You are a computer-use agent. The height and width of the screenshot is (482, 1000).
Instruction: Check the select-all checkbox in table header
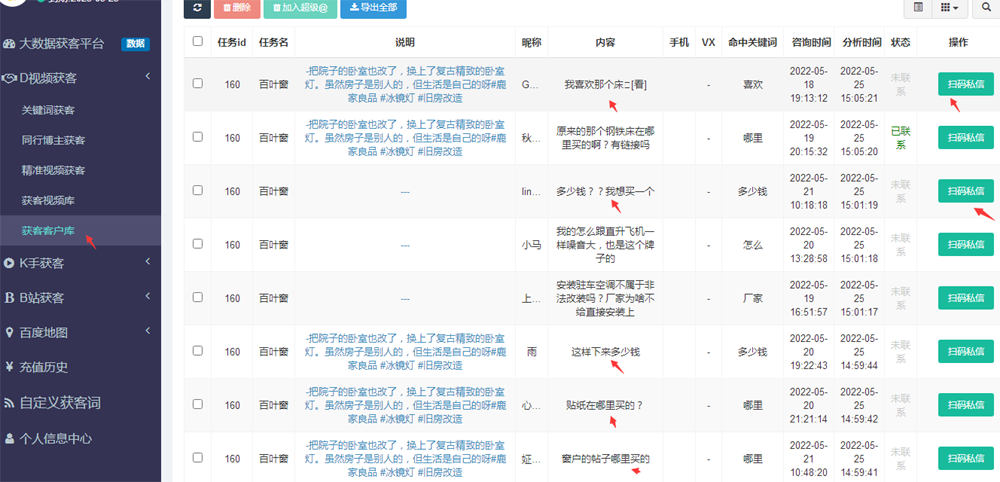click(x=197, y=42)
